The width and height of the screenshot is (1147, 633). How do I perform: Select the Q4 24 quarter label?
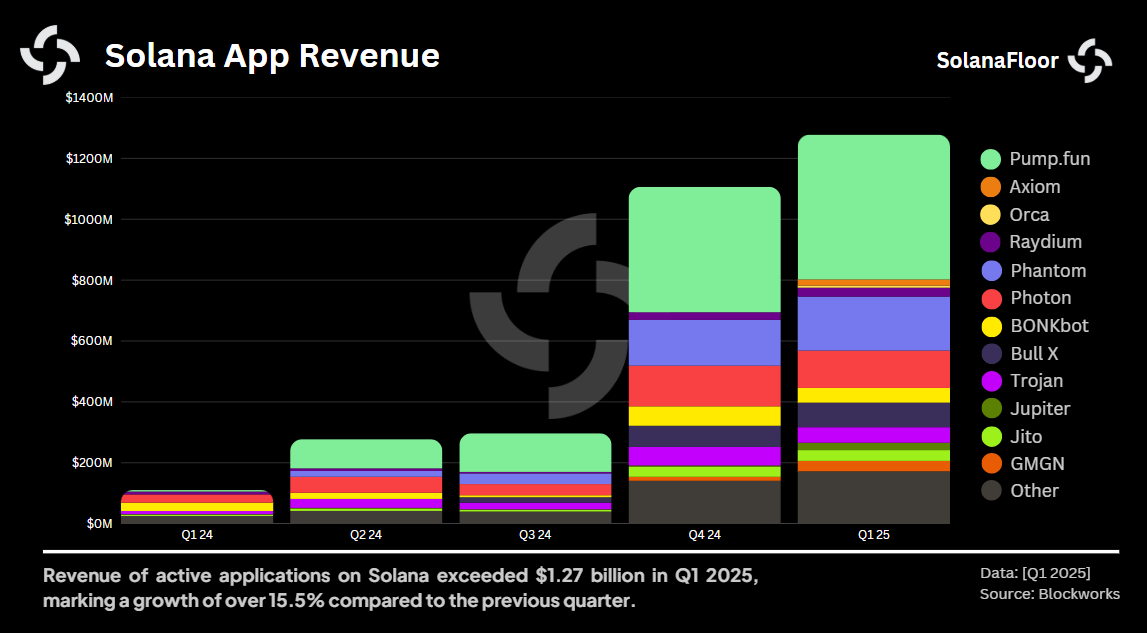[703, 535]
